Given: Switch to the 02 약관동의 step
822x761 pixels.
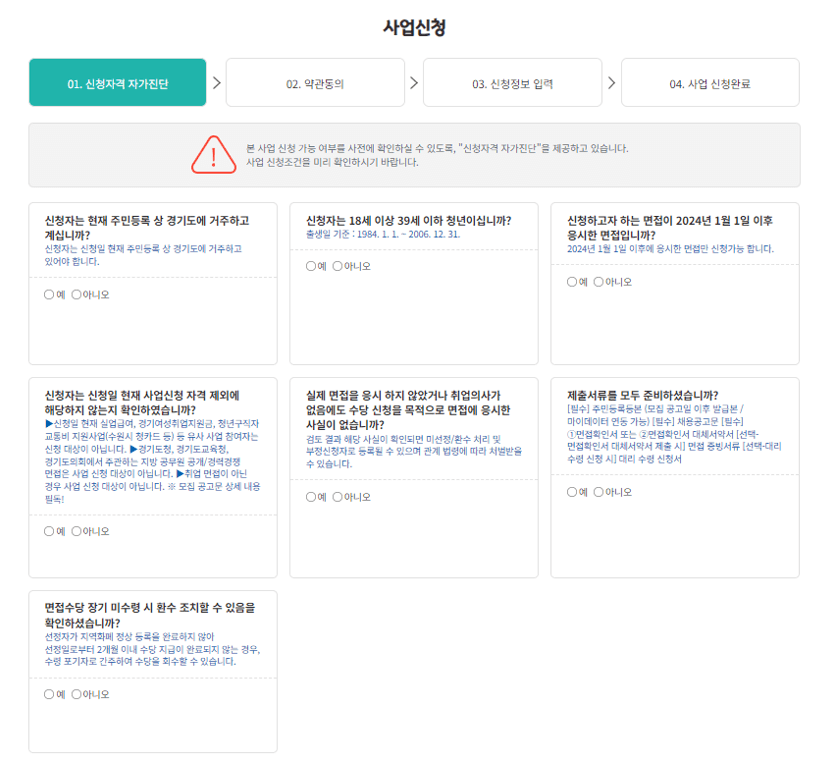Looking at the screenshot, I should 316,82.
